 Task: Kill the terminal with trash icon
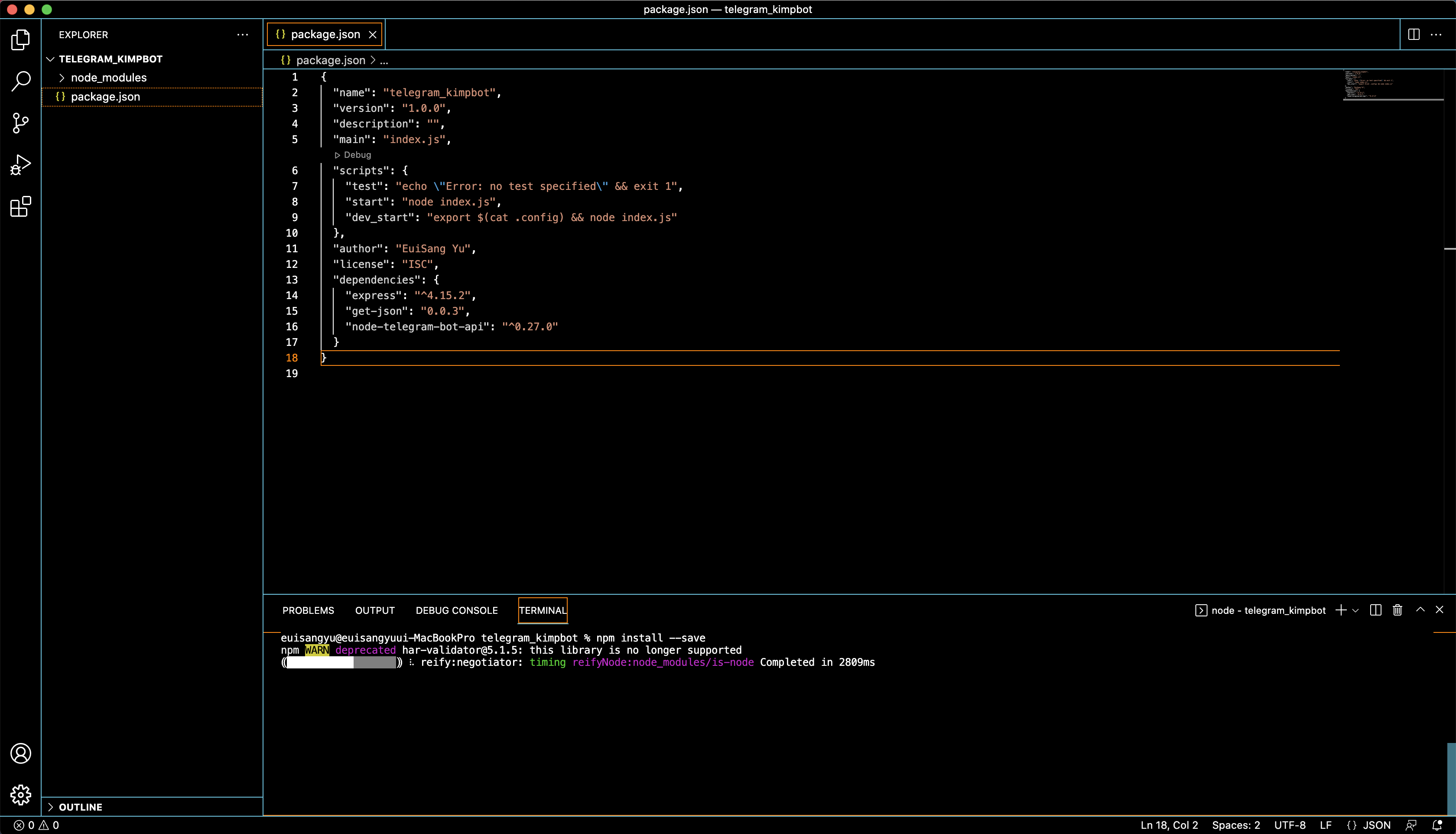1397,610
